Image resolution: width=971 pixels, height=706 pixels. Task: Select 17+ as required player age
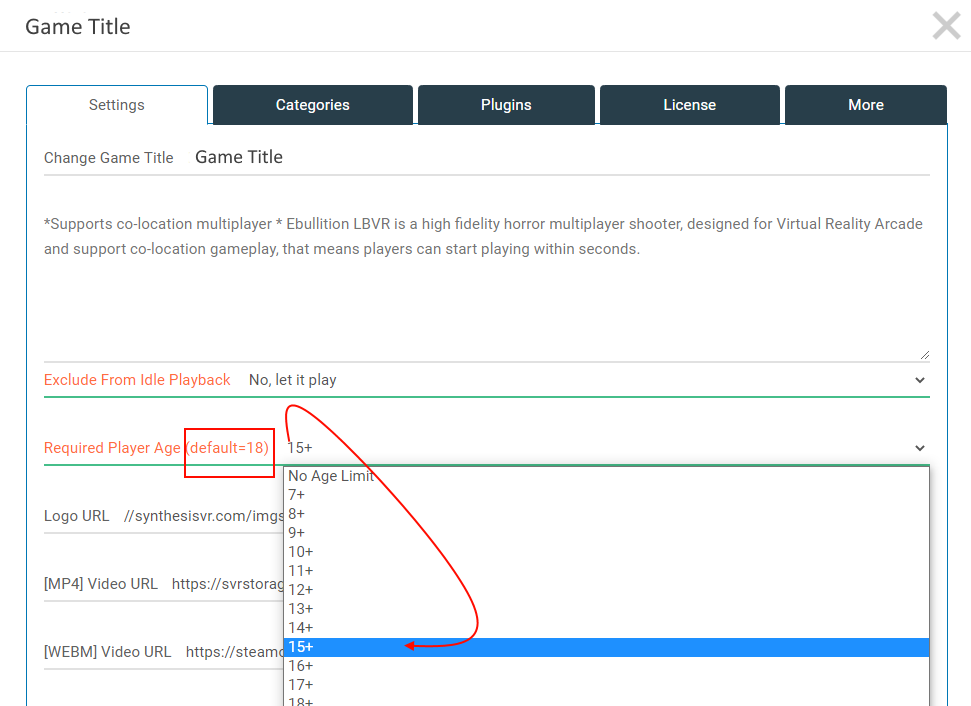[301, 685]
